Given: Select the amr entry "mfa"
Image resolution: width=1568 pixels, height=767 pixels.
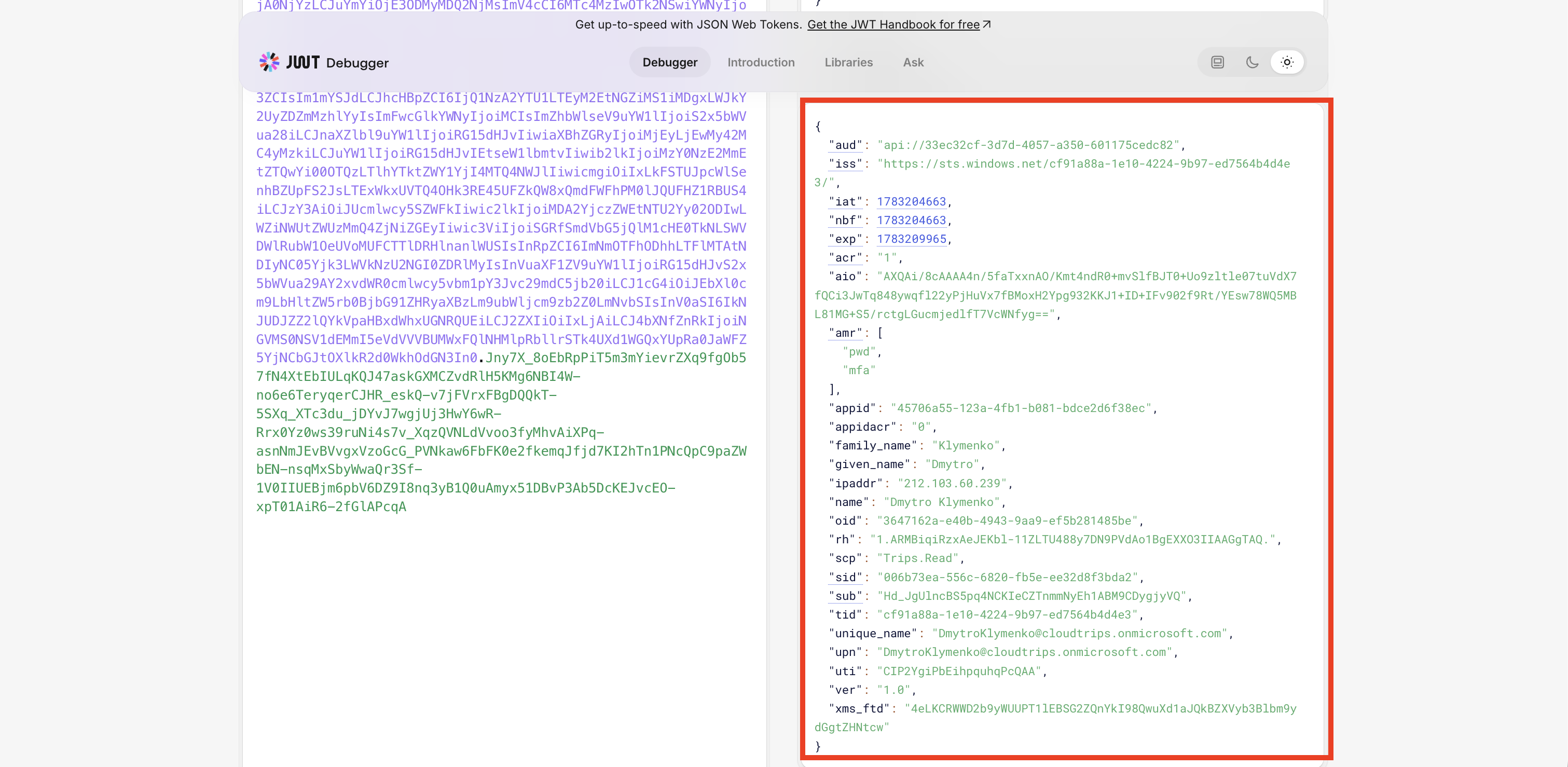Looking at the screenshot, I should [x=859, y=370].
